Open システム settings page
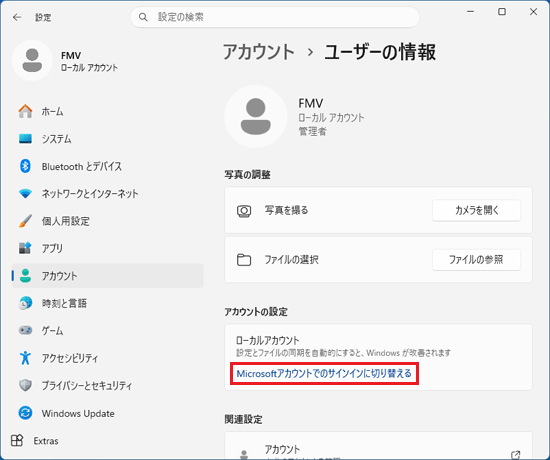The width and height of the screenshot is (550, 460). (108, 139)
